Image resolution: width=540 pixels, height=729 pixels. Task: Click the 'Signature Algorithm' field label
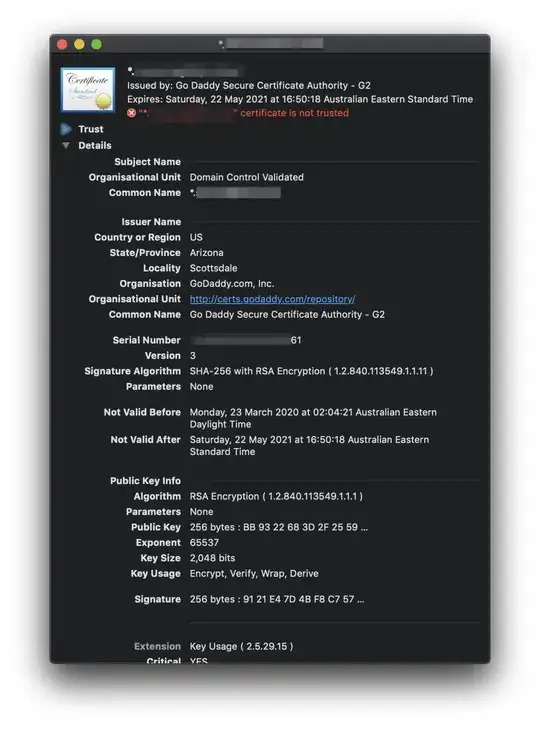point(133,371)
